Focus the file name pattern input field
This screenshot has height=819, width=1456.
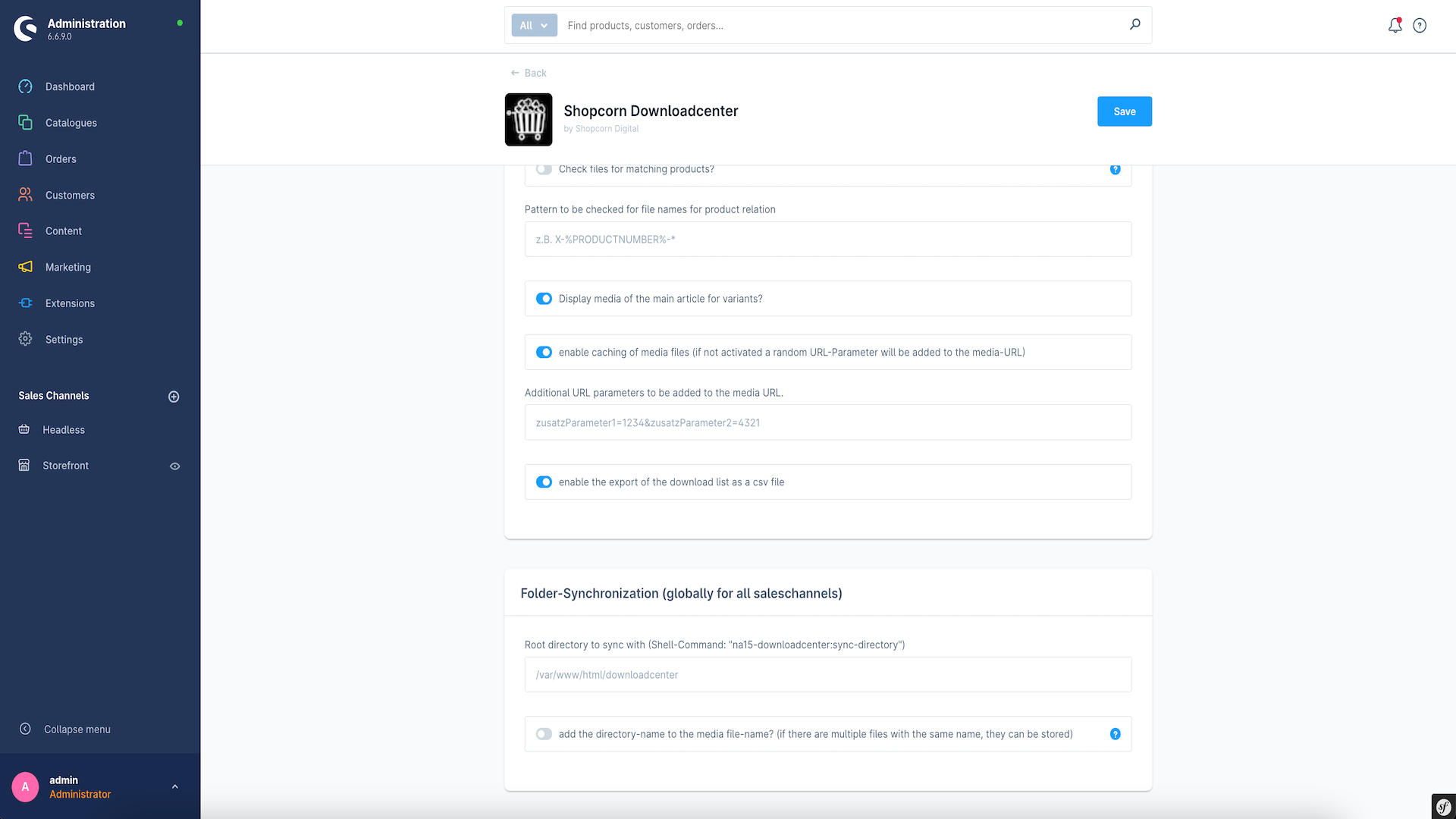tap(828, 239)
